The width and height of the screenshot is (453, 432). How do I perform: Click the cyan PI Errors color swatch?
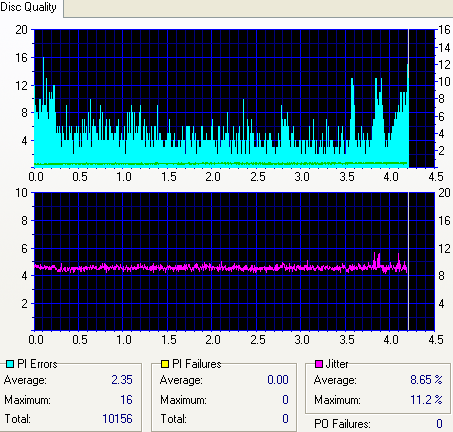coord(10,364)
